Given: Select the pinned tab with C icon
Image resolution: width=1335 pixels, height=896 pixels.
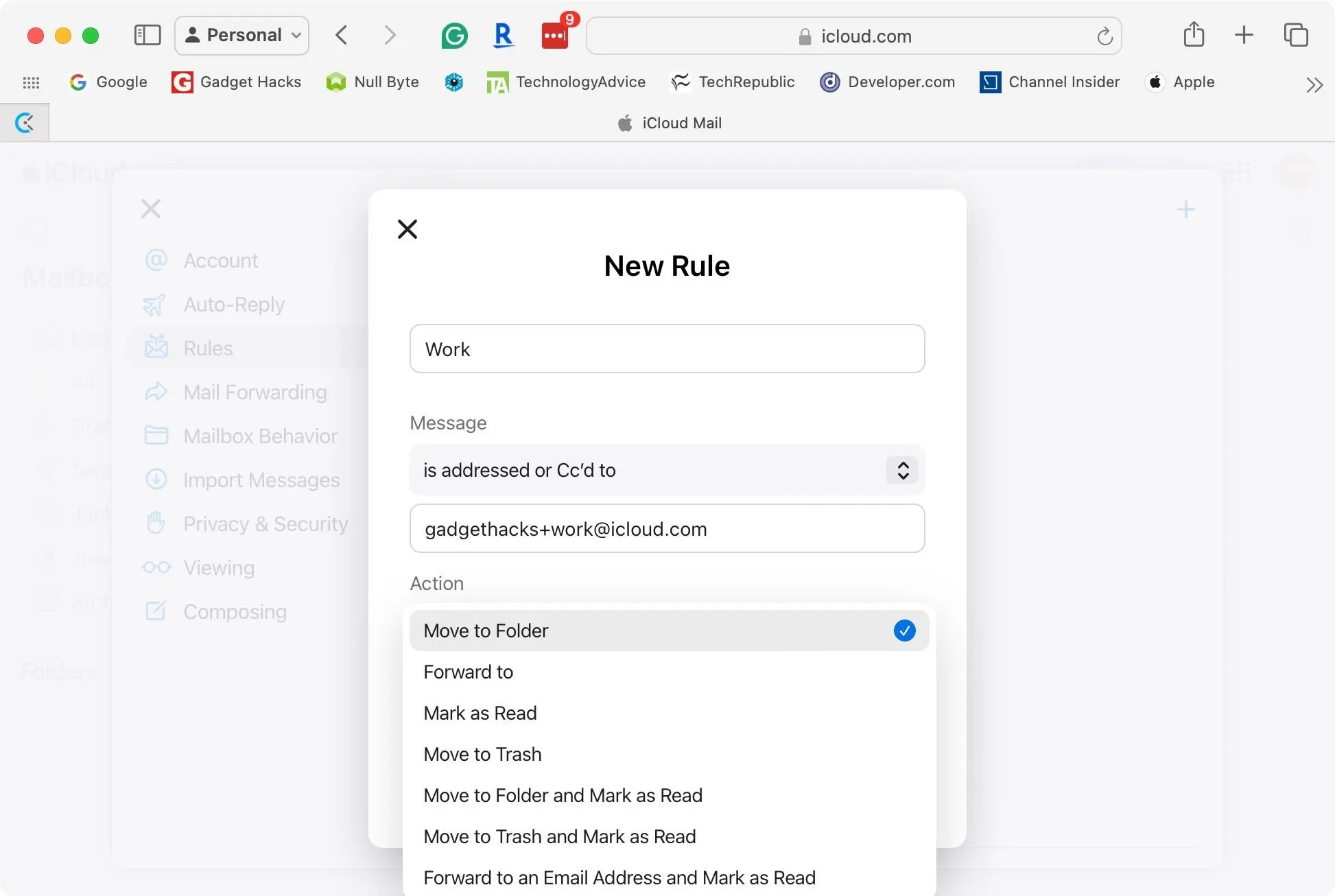Looking at the screenshot, I should point(25,123).
